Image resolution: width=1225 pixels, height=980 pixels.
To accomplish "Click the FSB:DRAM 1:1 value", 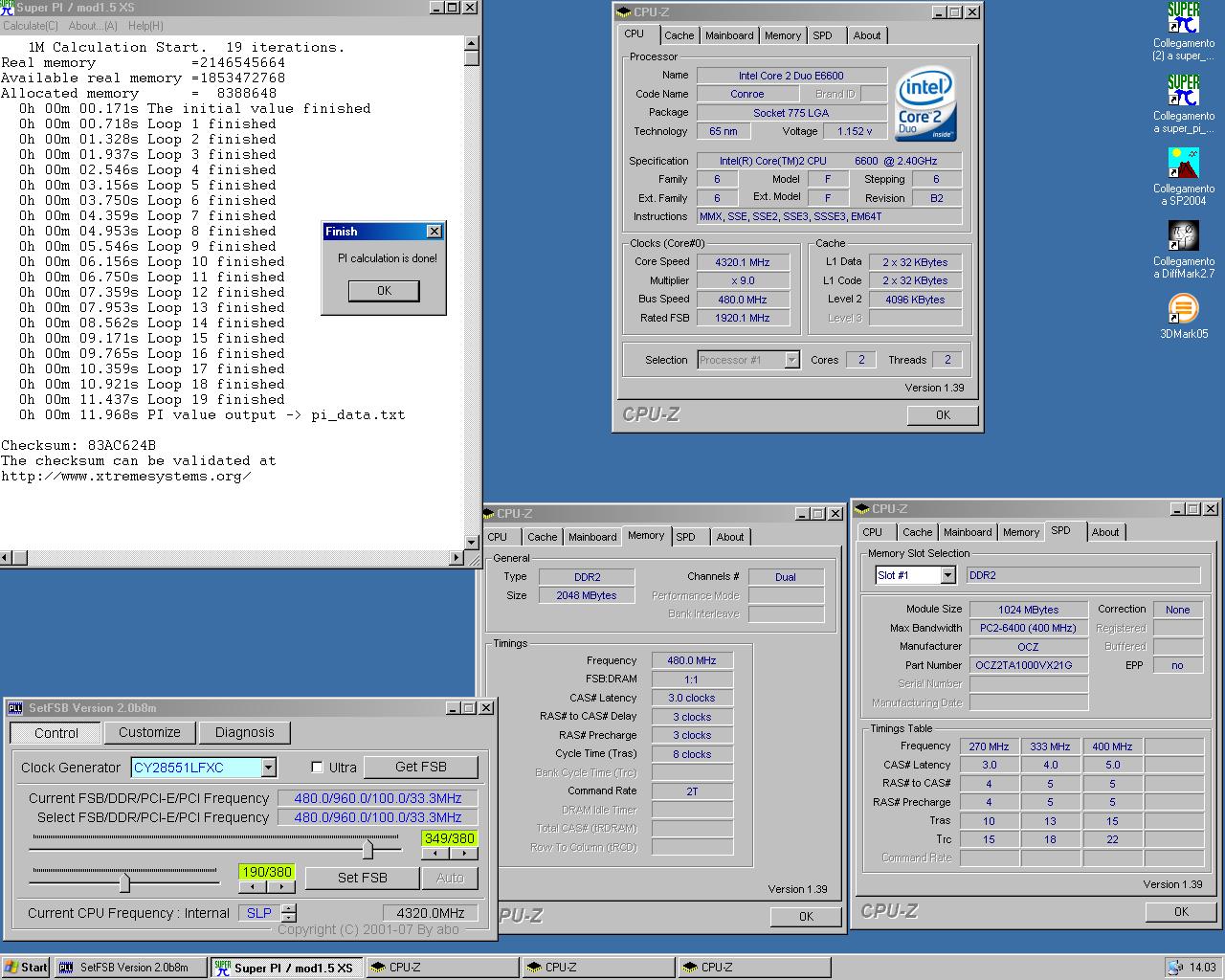I will pyautogui.click(x=692, y=679).
